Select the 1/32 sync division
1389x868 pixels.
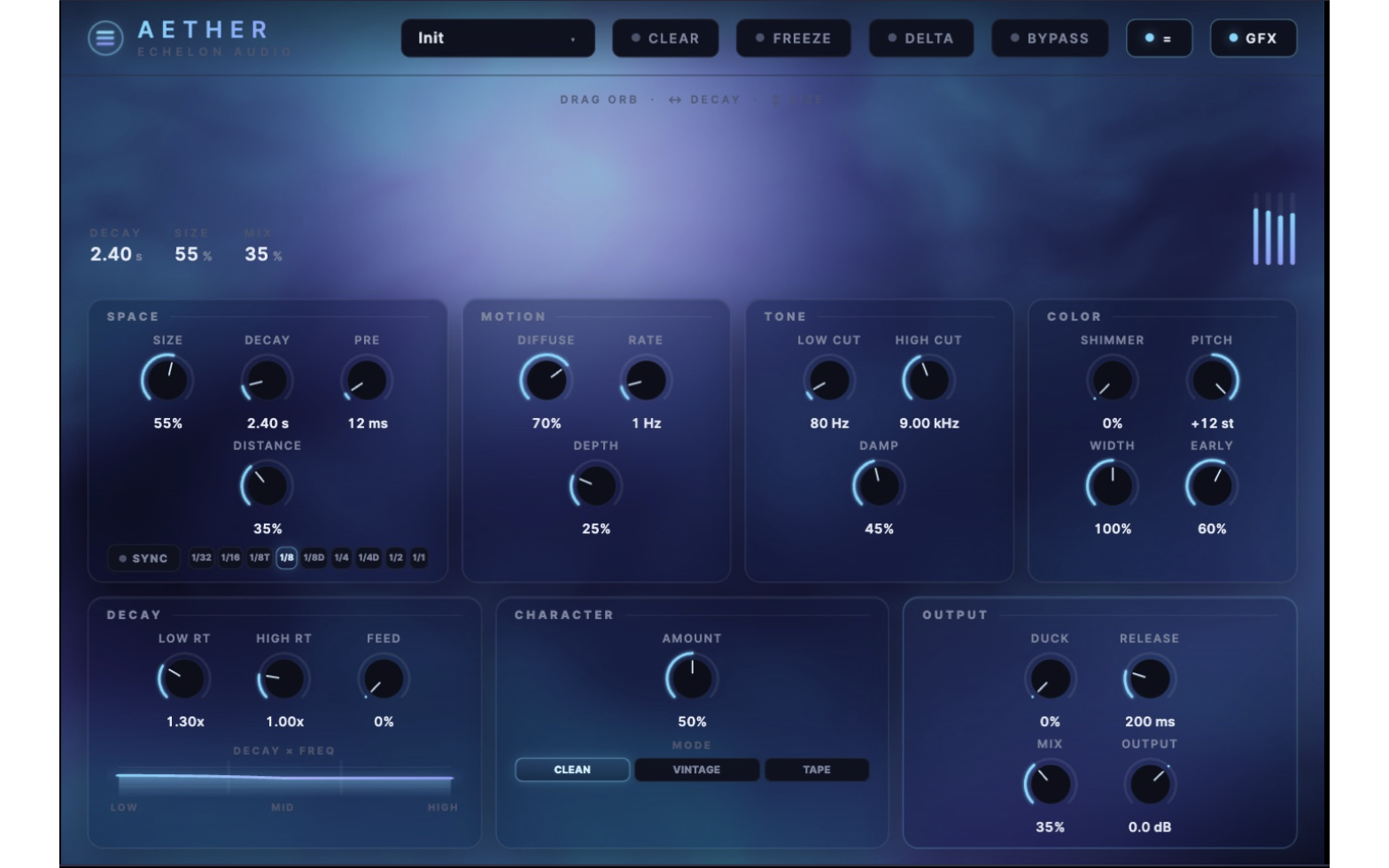coord(201,558)
